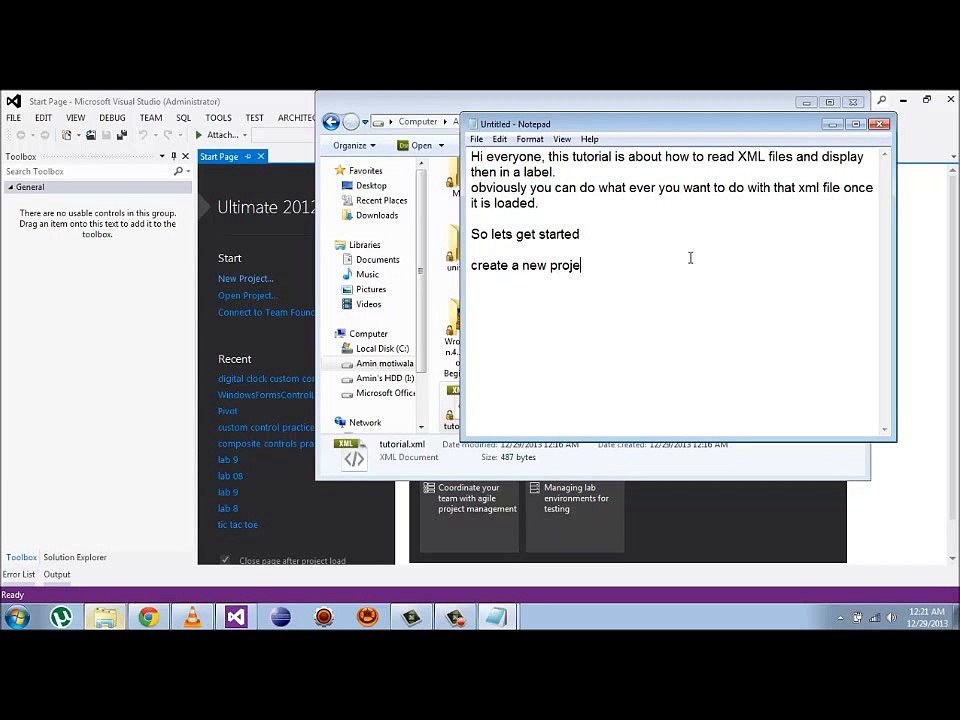Open Windows Explorer from the taskbar

click(x=105, y=617)
